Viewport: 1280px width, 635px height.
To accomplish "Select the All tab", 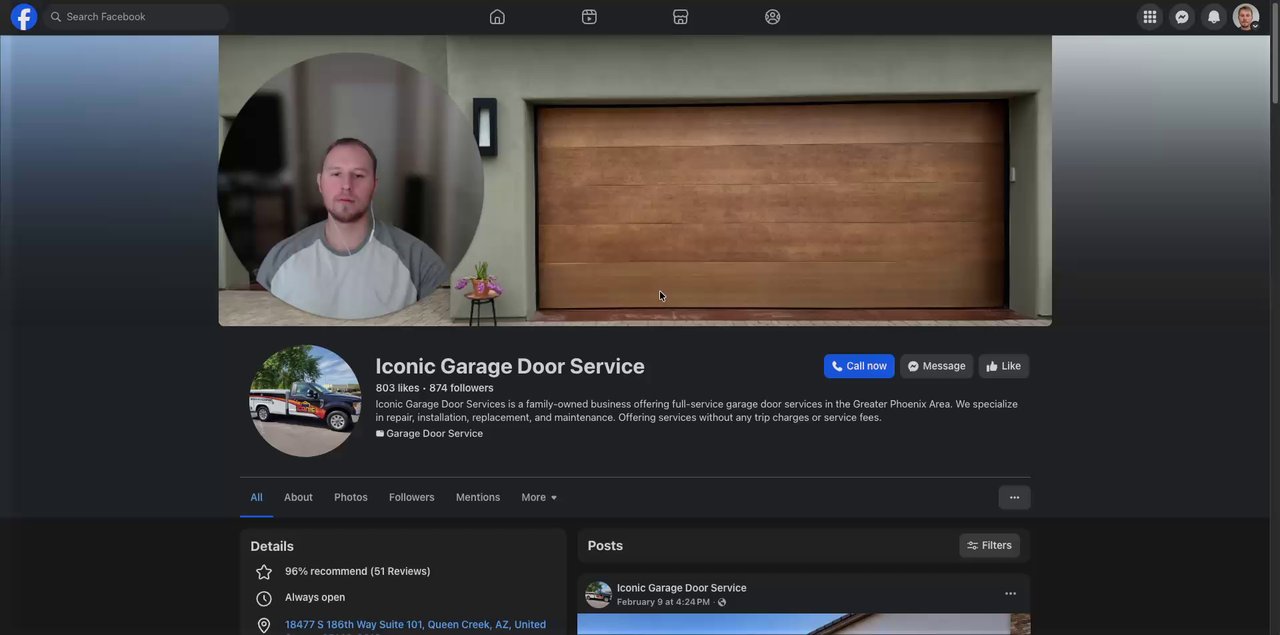I will (x=256, y=497).
